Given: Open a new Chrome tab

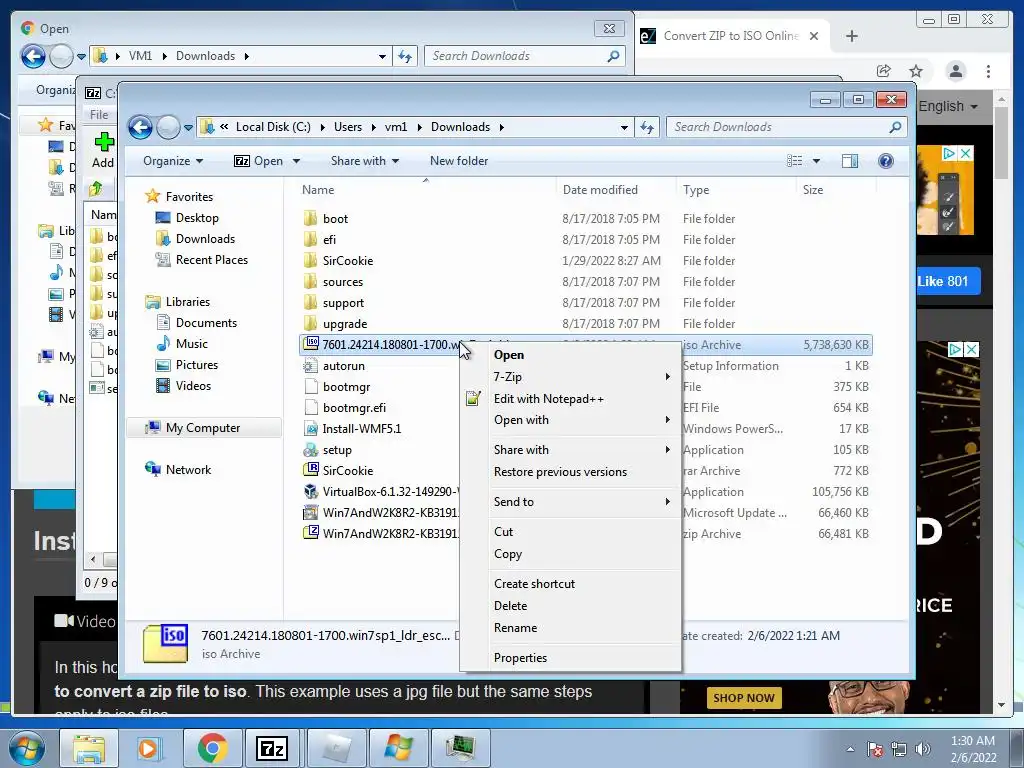Looking at the screenshot, I should pos(852,36).
